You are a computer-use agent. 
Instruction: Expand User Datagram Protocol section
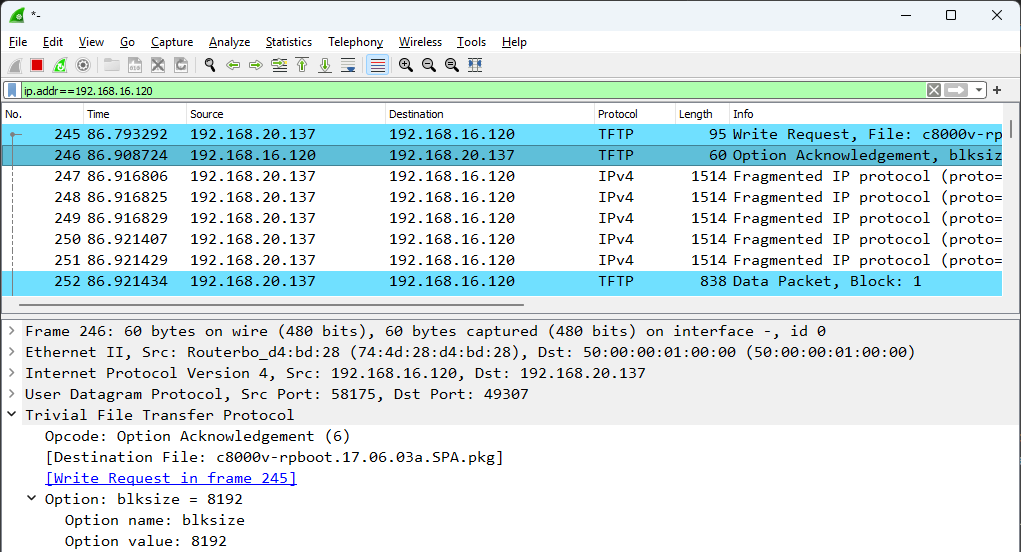point(12,394)
